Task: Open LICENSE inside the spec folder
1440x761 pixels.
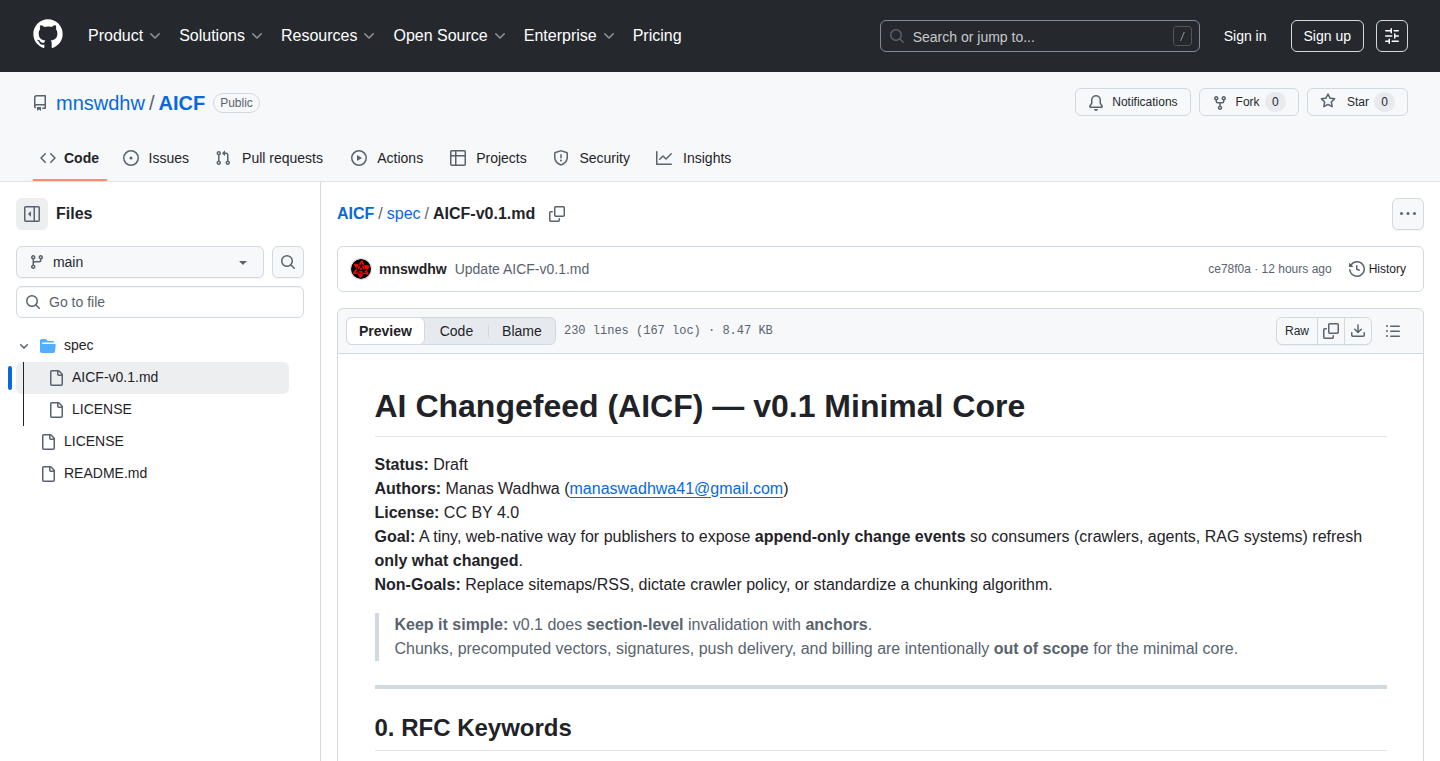Action: pyautogui.click(x=102, y=409)
